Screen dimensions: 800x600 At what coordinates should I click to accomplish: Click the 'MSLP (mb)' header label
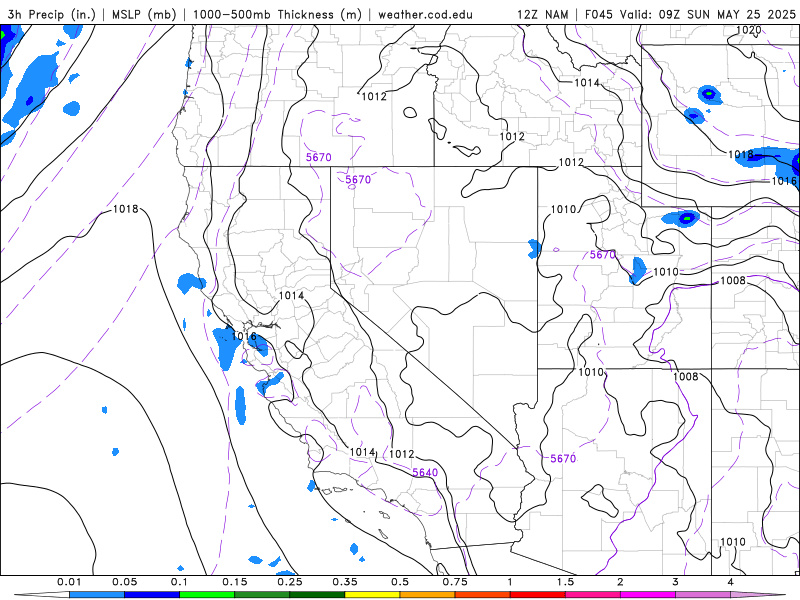[x=143, y=15]
